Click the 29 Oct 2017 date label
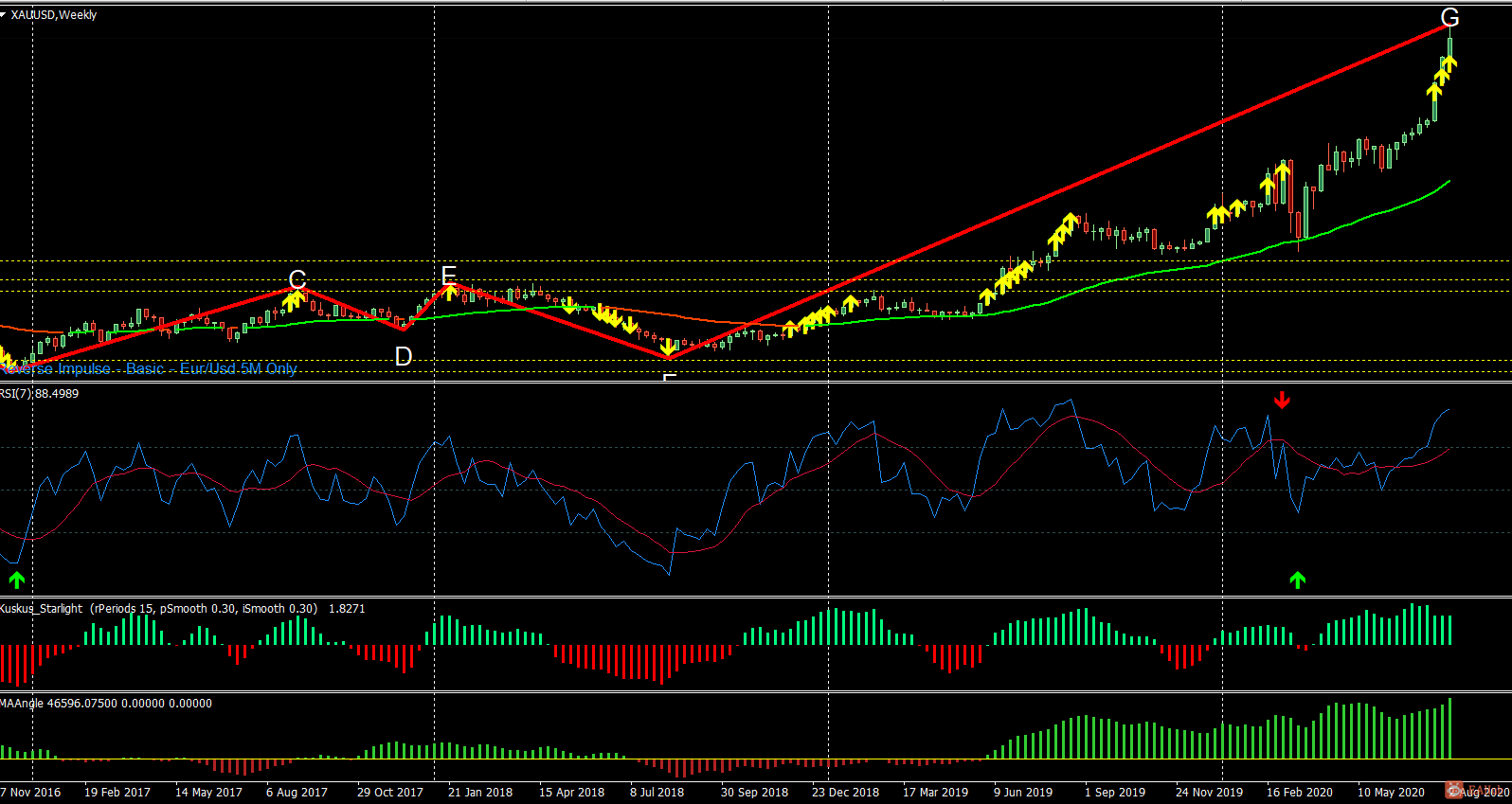1512x804 pixels. click(390, 793)
